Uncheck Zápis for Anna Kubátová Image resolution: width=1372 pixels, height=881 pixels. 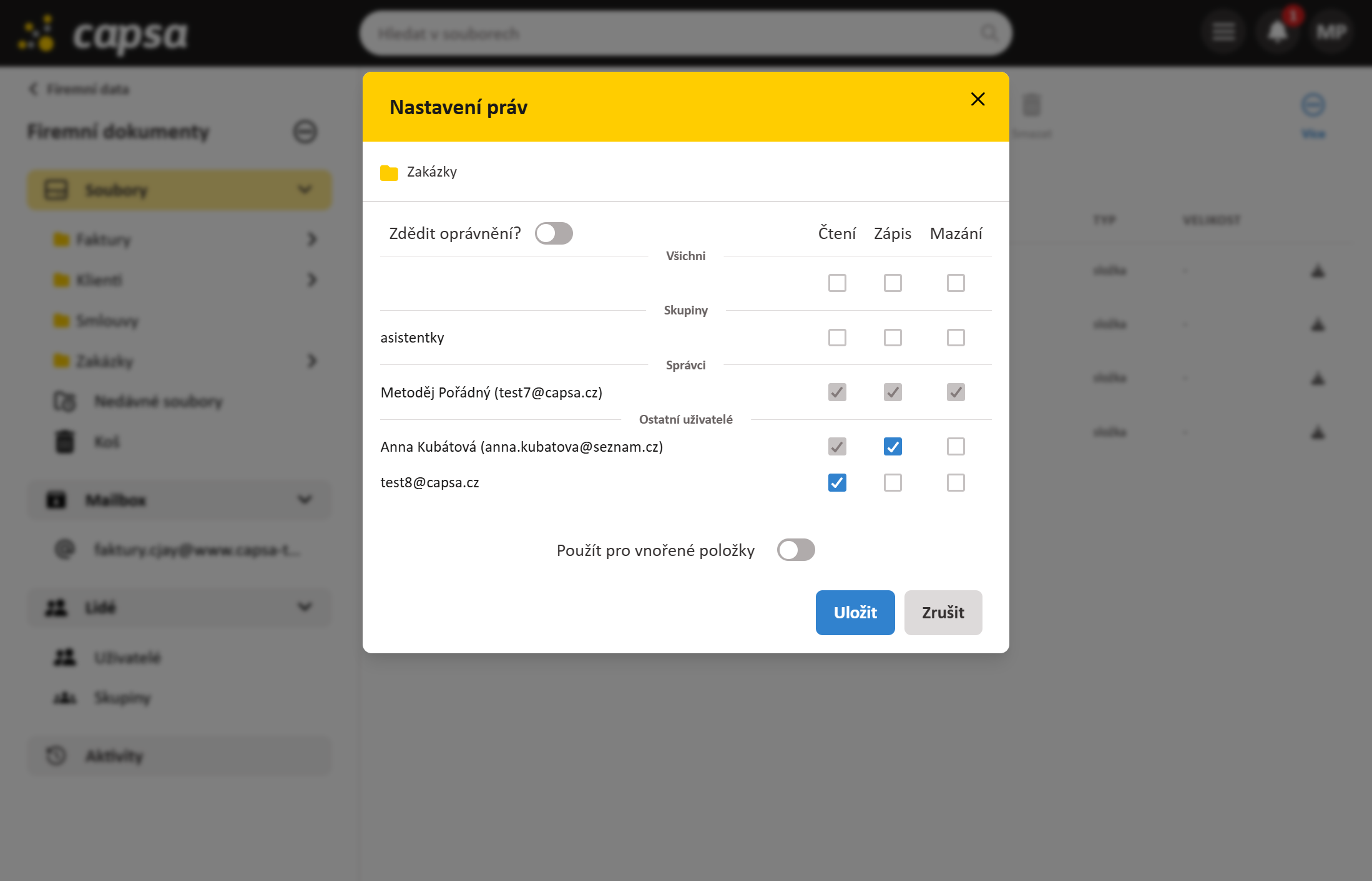(x=893, y=447)
